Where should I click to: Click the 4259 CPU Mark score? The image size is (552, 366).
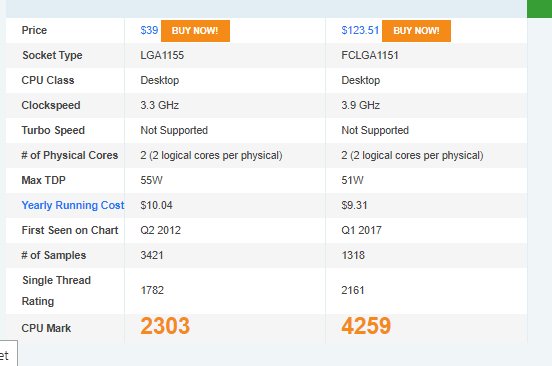coord(366,326)
